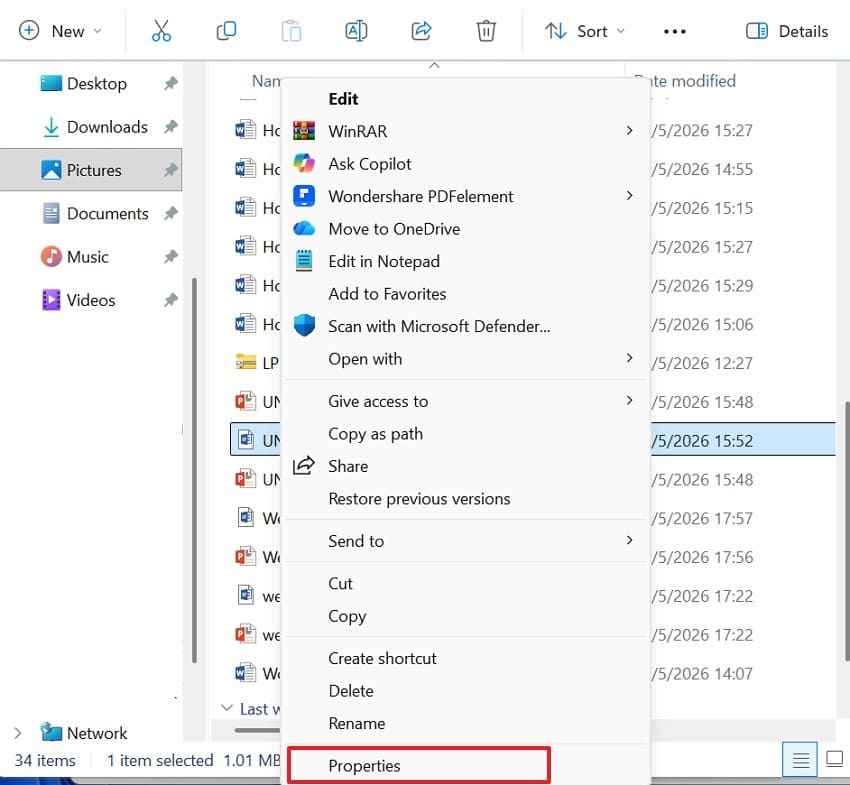Click the horizontal scrollbar under file list
Screen dimensions: 850x785
point(257,730)
